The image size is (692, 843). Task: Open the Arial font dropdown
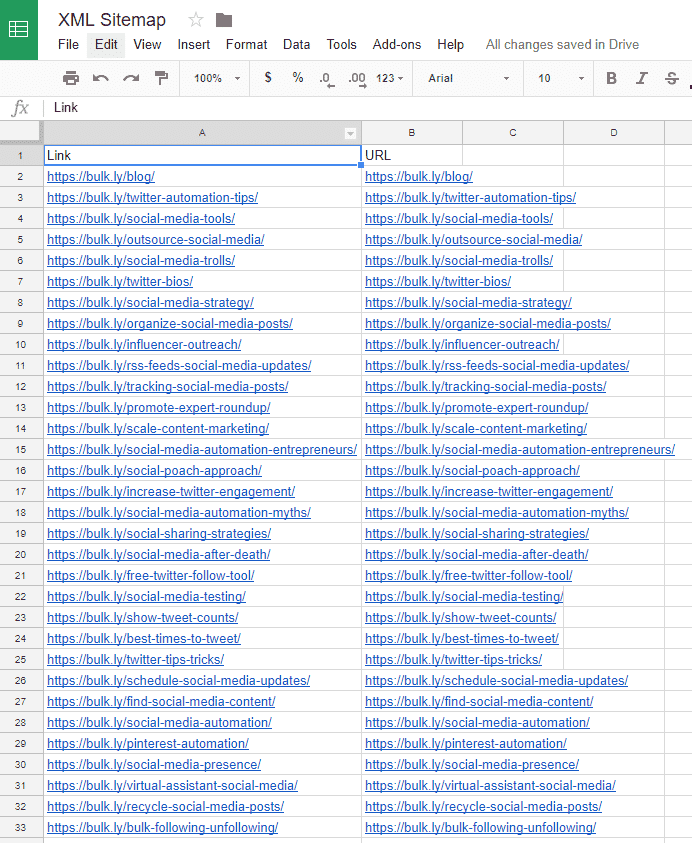tap(468, 78)
